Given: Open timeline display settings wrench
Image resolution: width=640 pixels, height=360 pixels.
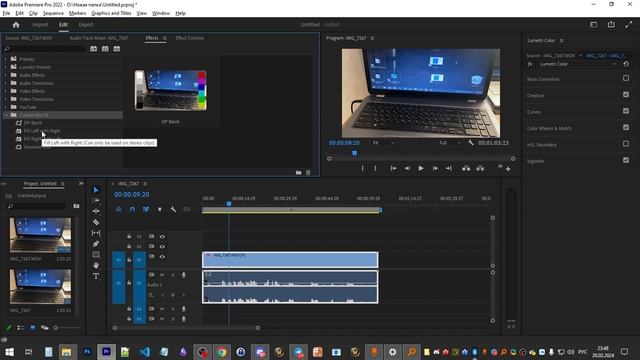Looking at the screenshot, I should tap(173, 209).
